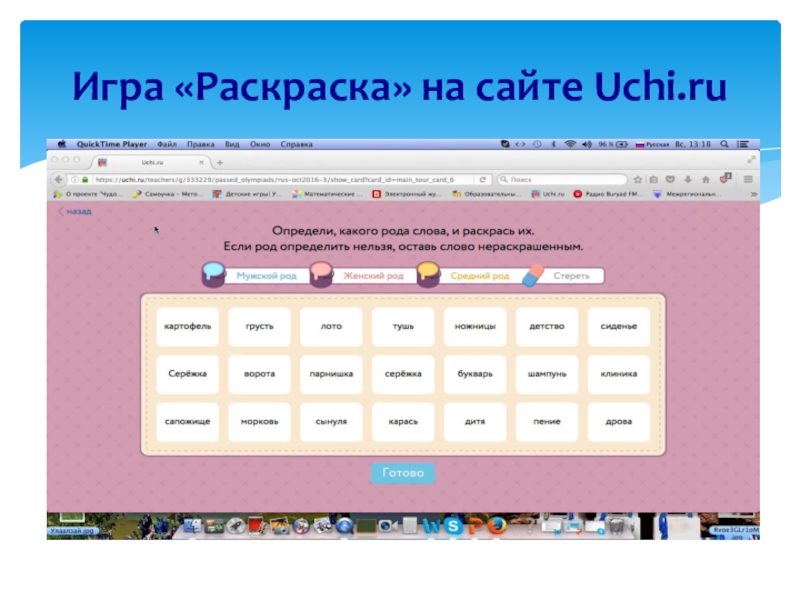The width and height of the screenshot is (800, 600).
Task: Open Skype from the dock
Action: (x=453, y=526)
